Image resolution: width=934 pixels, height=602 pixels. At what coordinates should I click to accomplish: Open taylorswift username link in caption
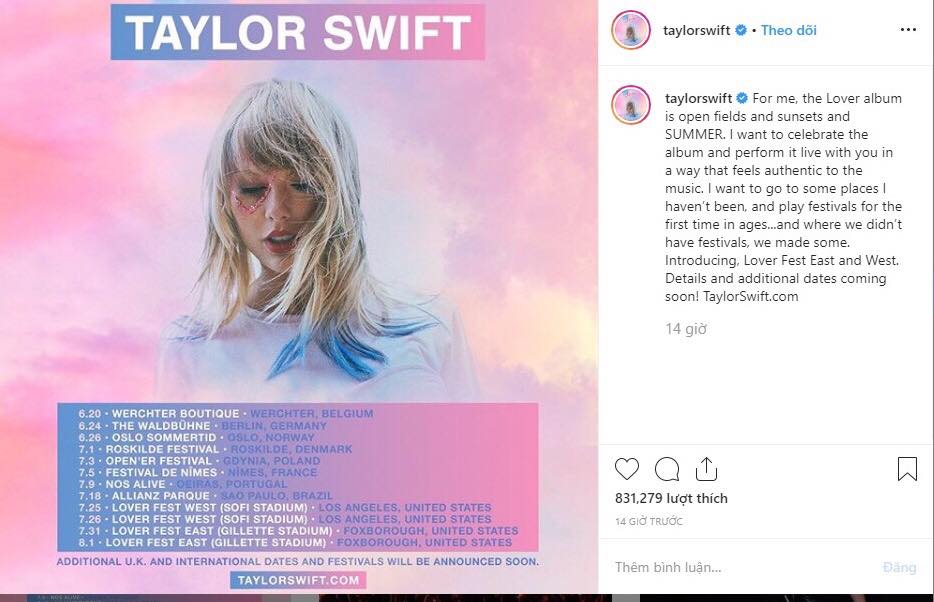click(x=699, y=98)
